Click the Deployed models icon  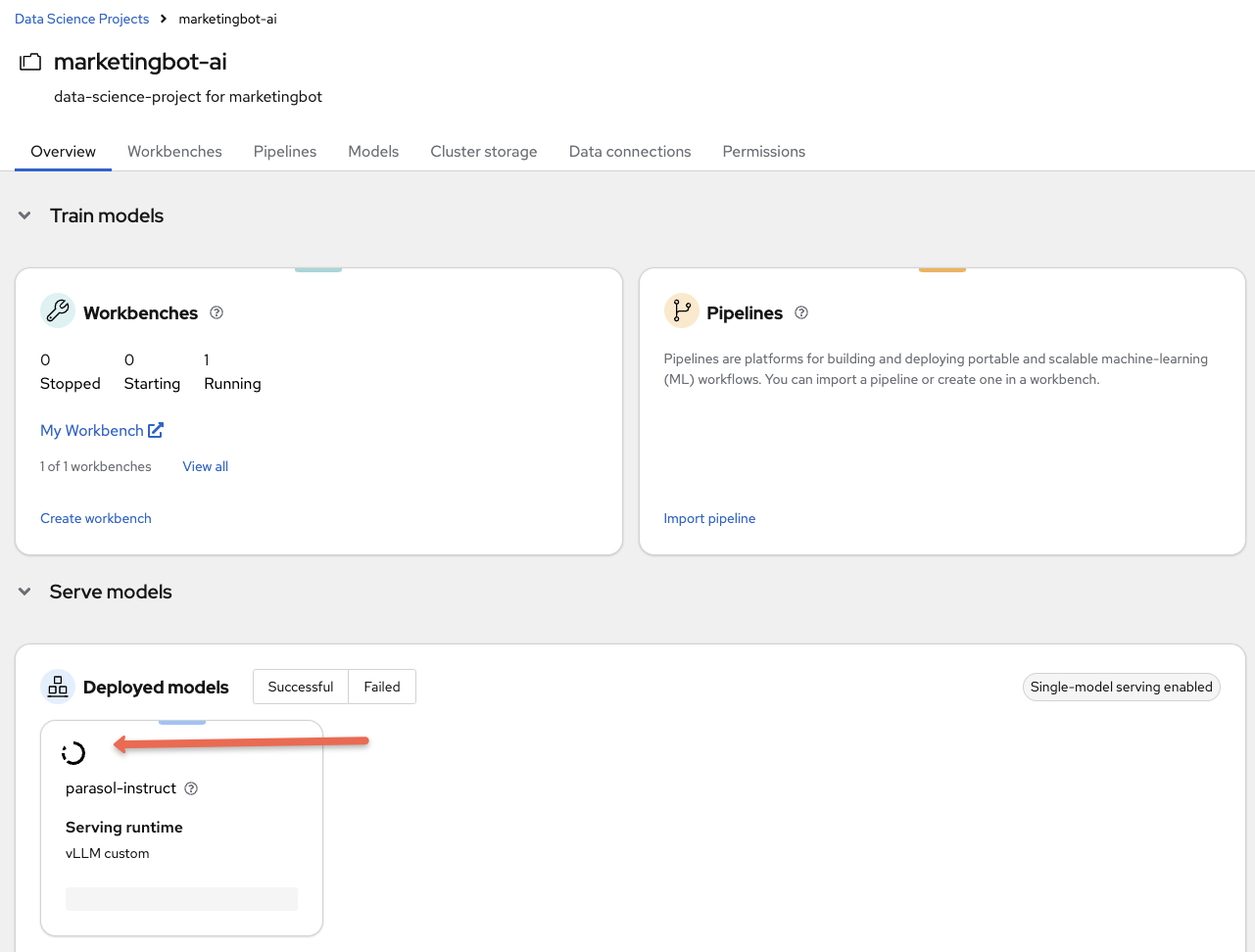[x=58, y=687]
